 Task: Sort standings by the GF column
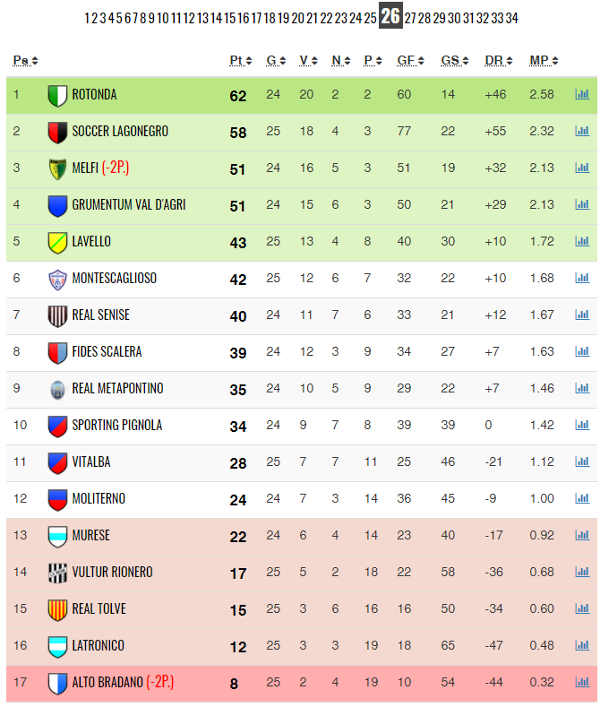[410, 60]
